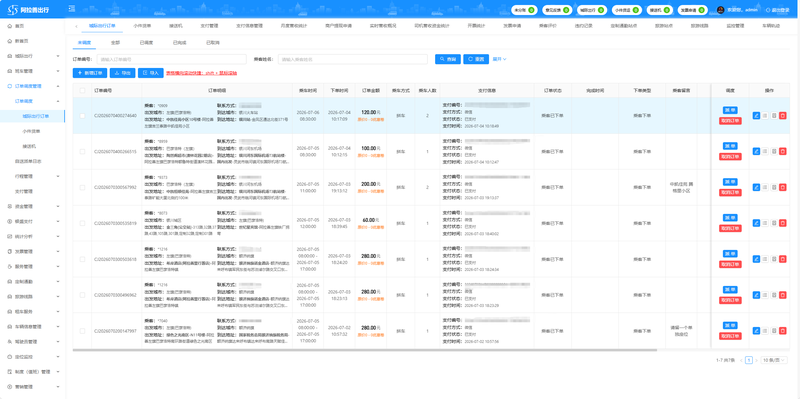This screenshot has width=800, height=399.
Task: Check the box for order CJ2026070300496962
Action: click(83, 295)
